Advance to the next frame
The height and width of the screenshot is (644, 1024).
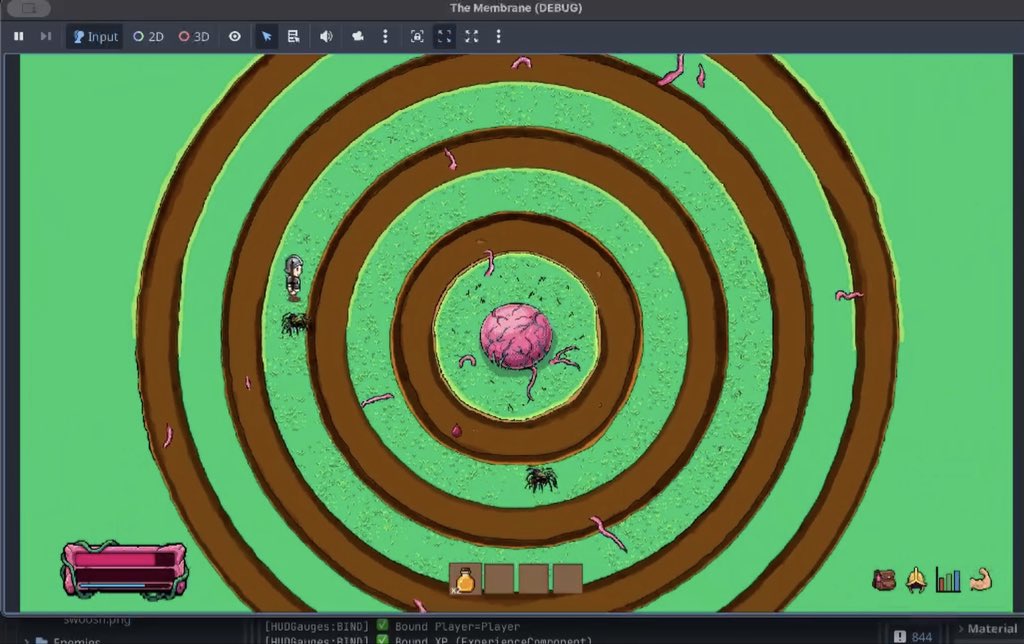[x=46, y=37]
